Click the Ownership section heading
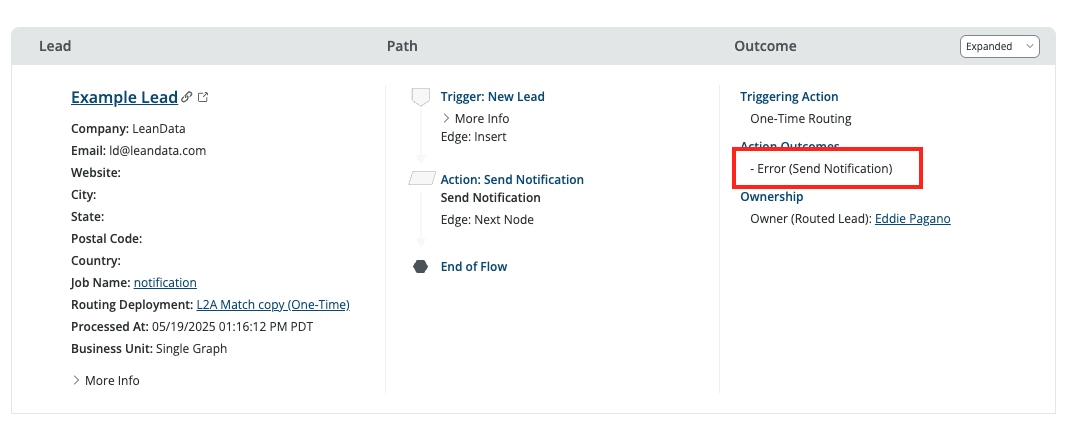This screenshot has height=422, width=1069. (771, 197)
